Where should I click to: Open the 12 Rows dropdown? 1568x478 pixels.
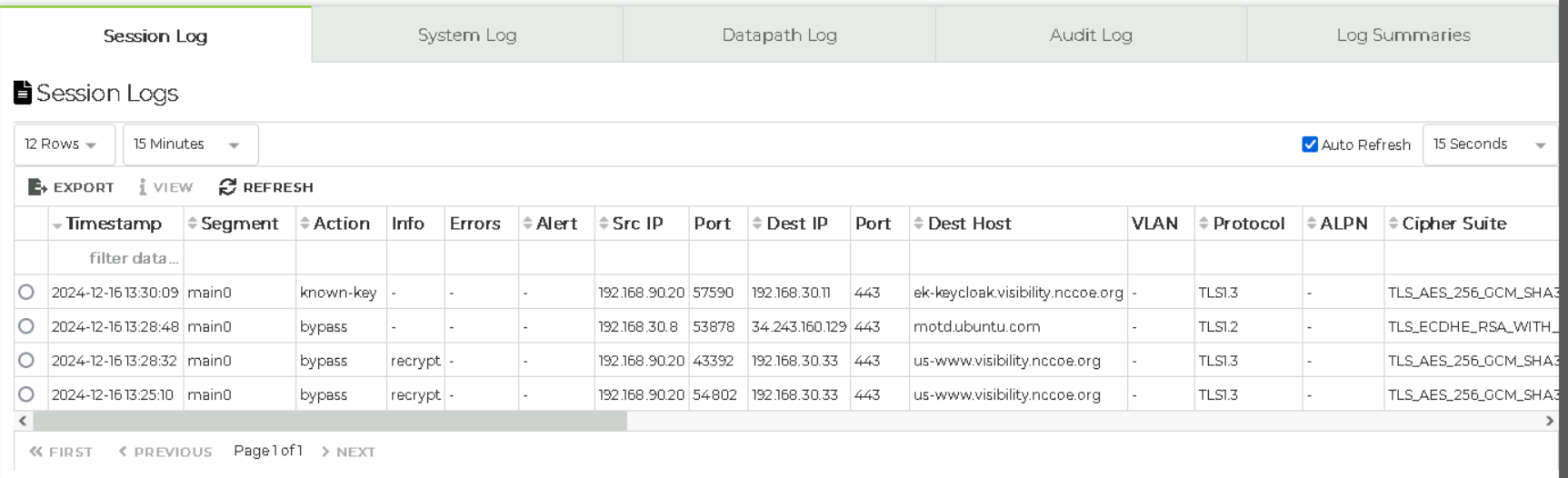62,144
